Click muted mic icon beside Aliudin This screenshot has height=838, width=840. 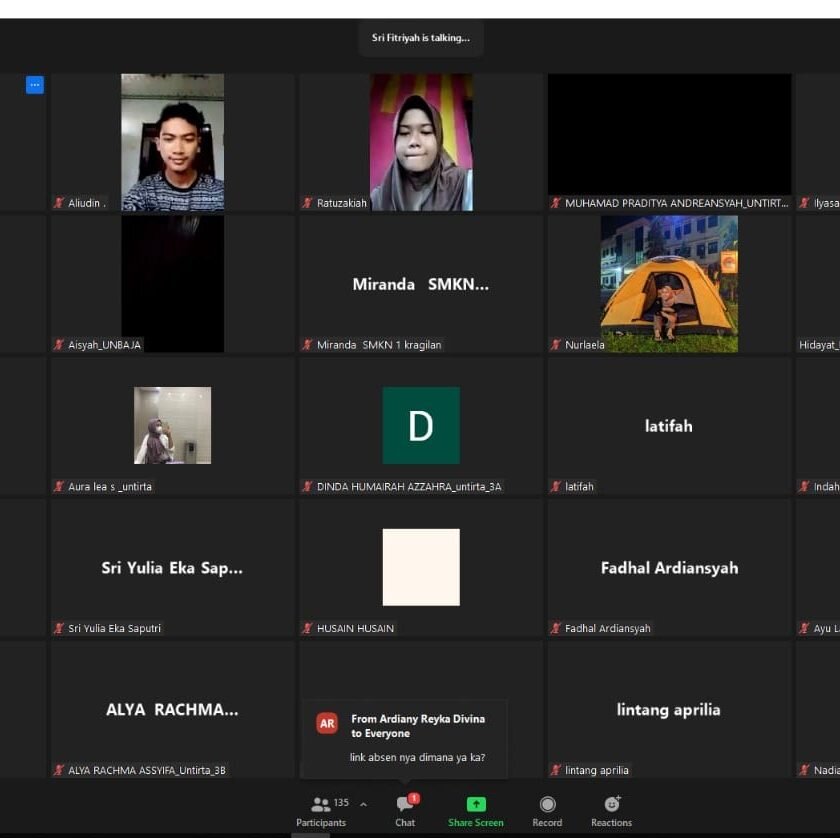coord(59,203)
